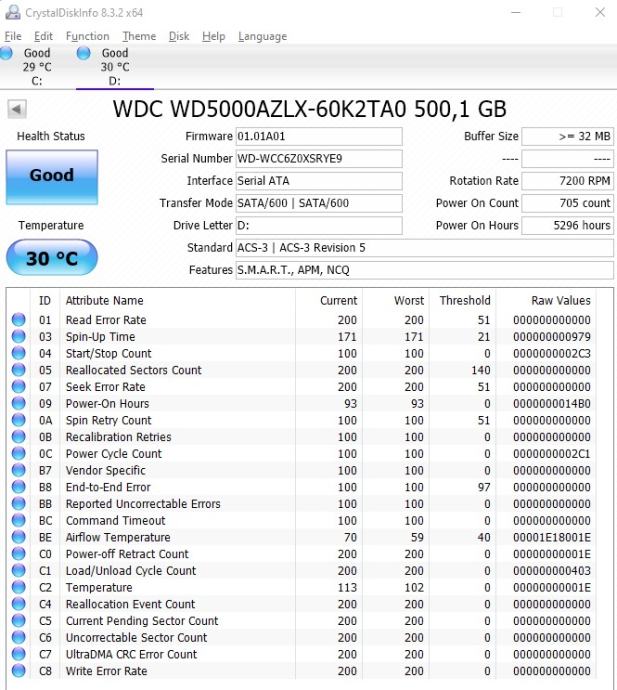Click status icon of Write Error Rate

coord(18,671)
